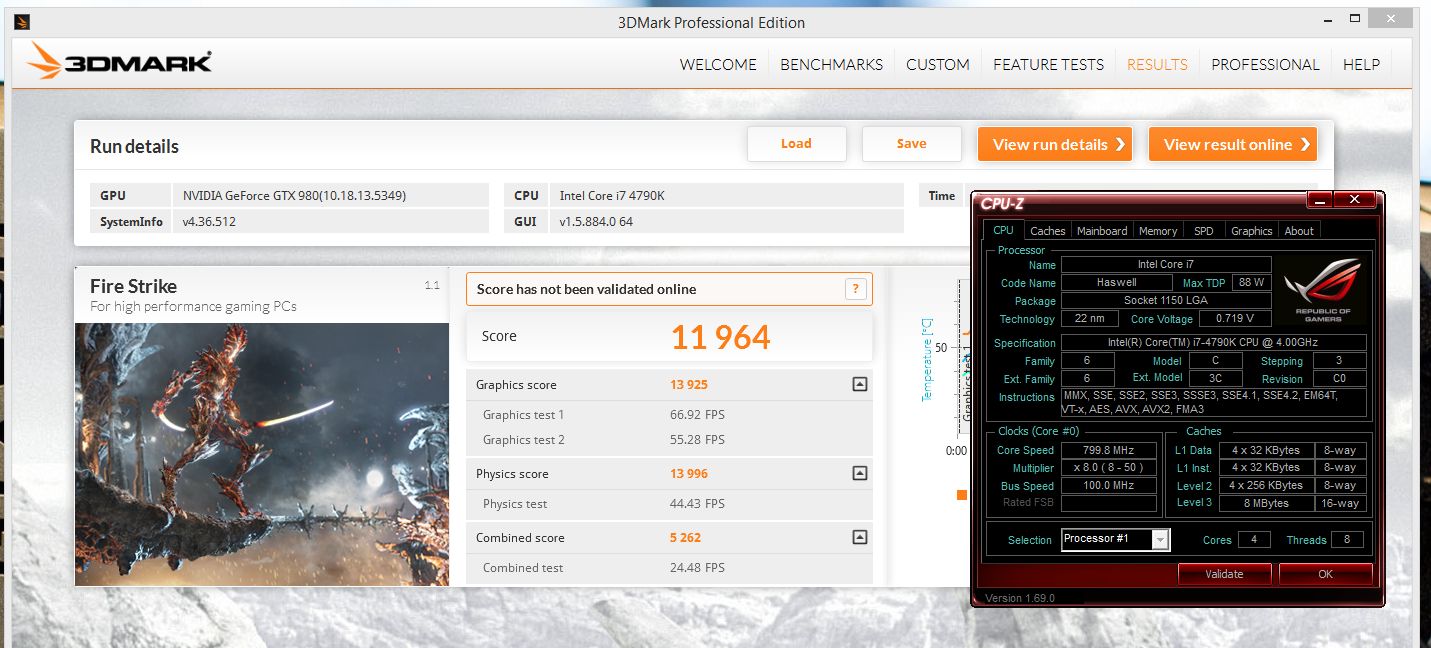The height and width of the screenshot is (648, 1431).
Task: Open the Mainboard tab in CPU-Z
Action: pos(1102,231)
